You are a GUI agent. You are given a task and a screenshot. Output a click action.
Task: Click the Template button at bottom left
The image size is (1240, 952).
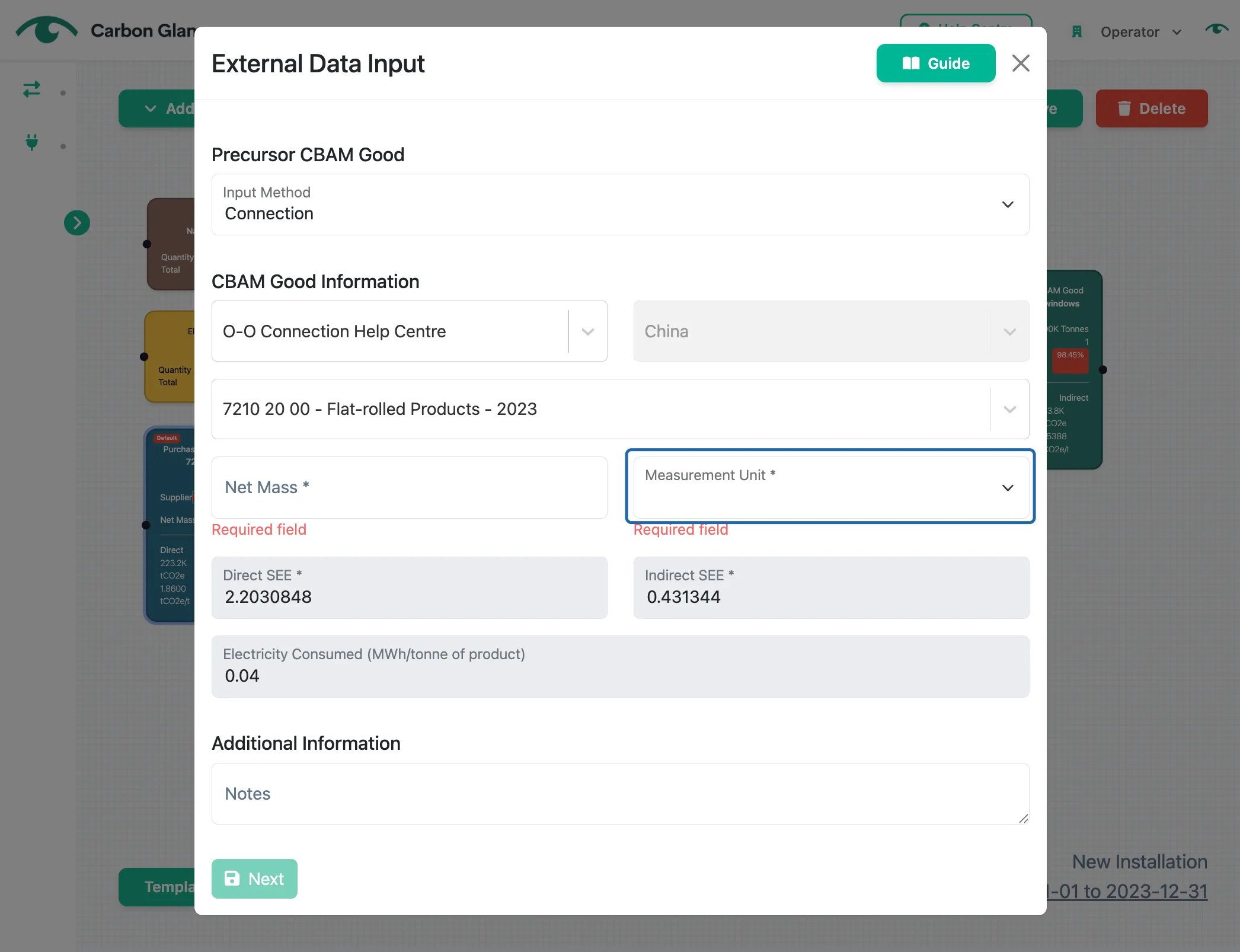coord(157,887)
